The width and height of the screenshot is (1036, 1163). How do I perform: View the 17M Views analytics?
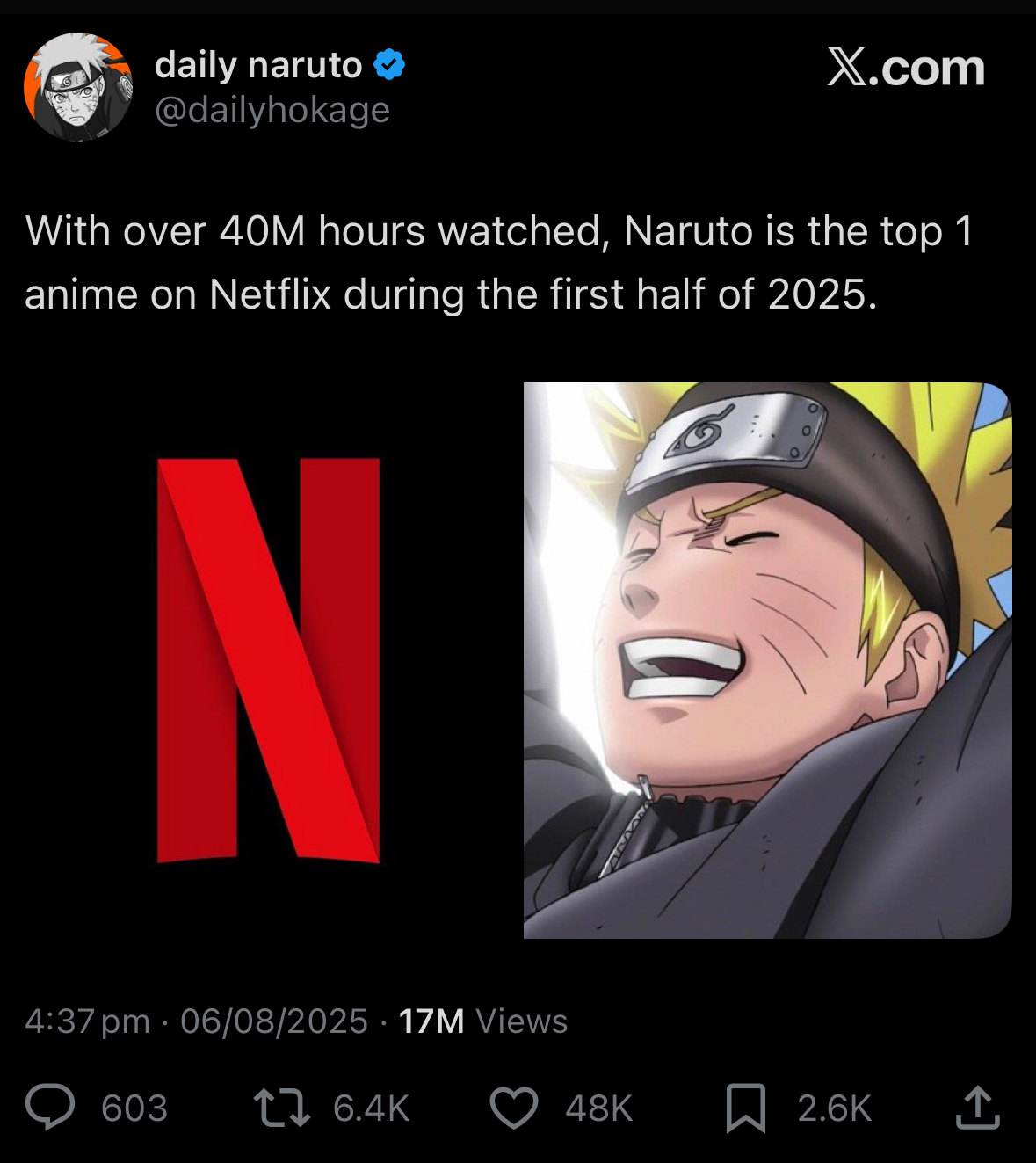point(482,1021)
